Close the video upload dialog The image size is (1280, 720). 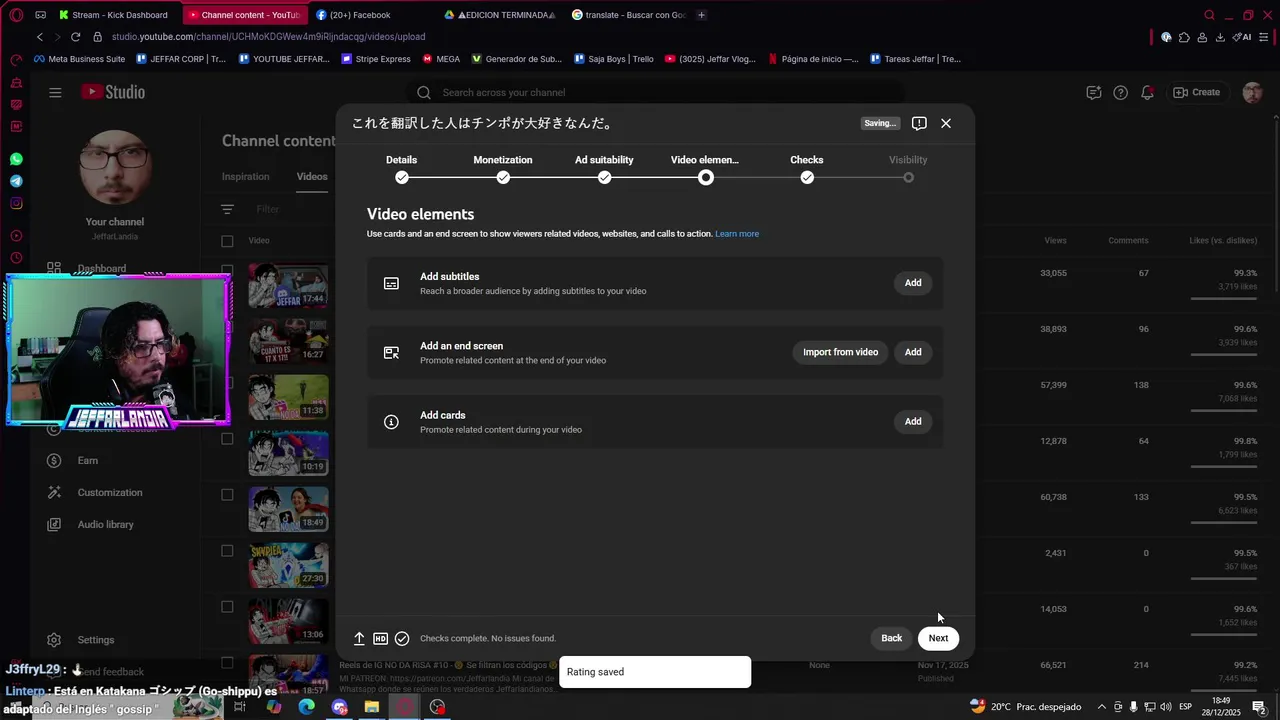pos(945,123)
